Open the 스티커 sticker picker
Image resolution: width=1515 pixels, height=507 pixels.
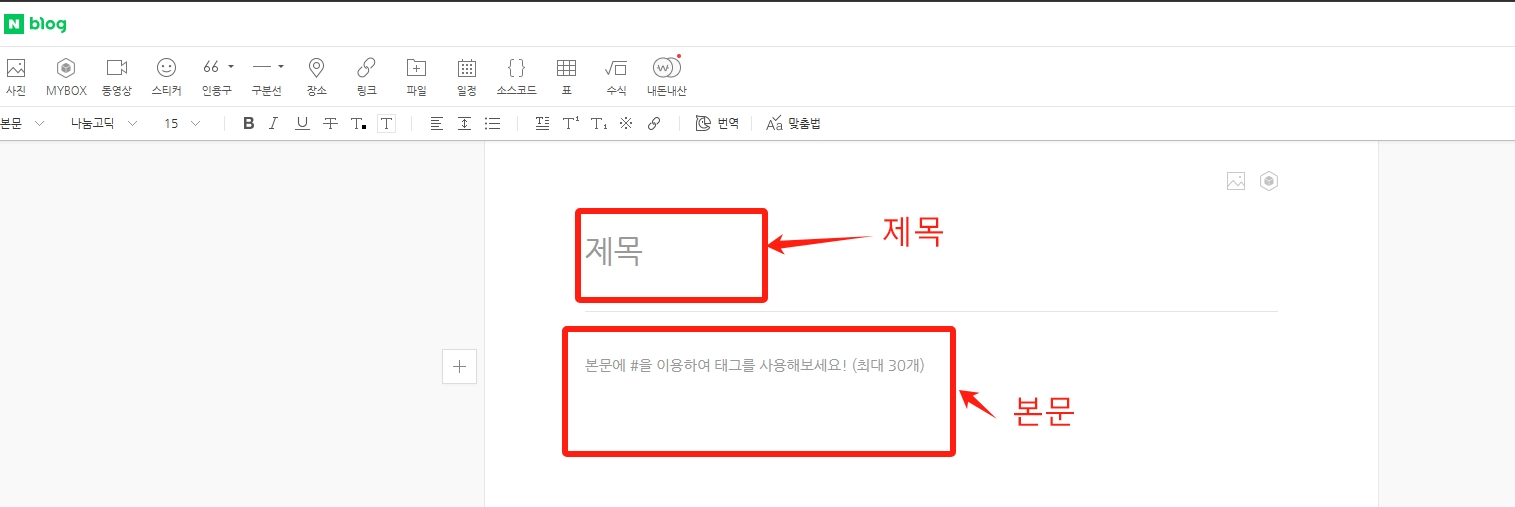166,76
